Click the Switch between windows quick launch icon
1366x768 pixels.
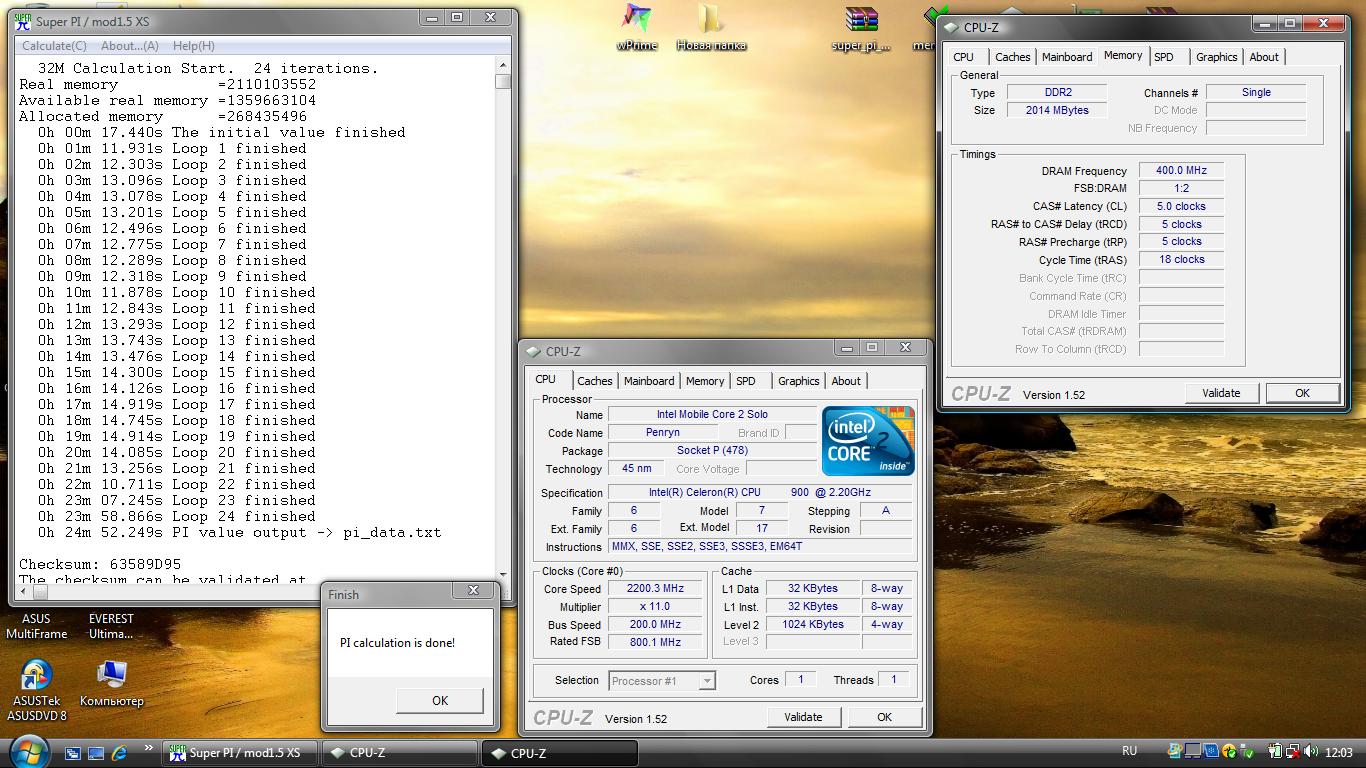pos(74,753)
